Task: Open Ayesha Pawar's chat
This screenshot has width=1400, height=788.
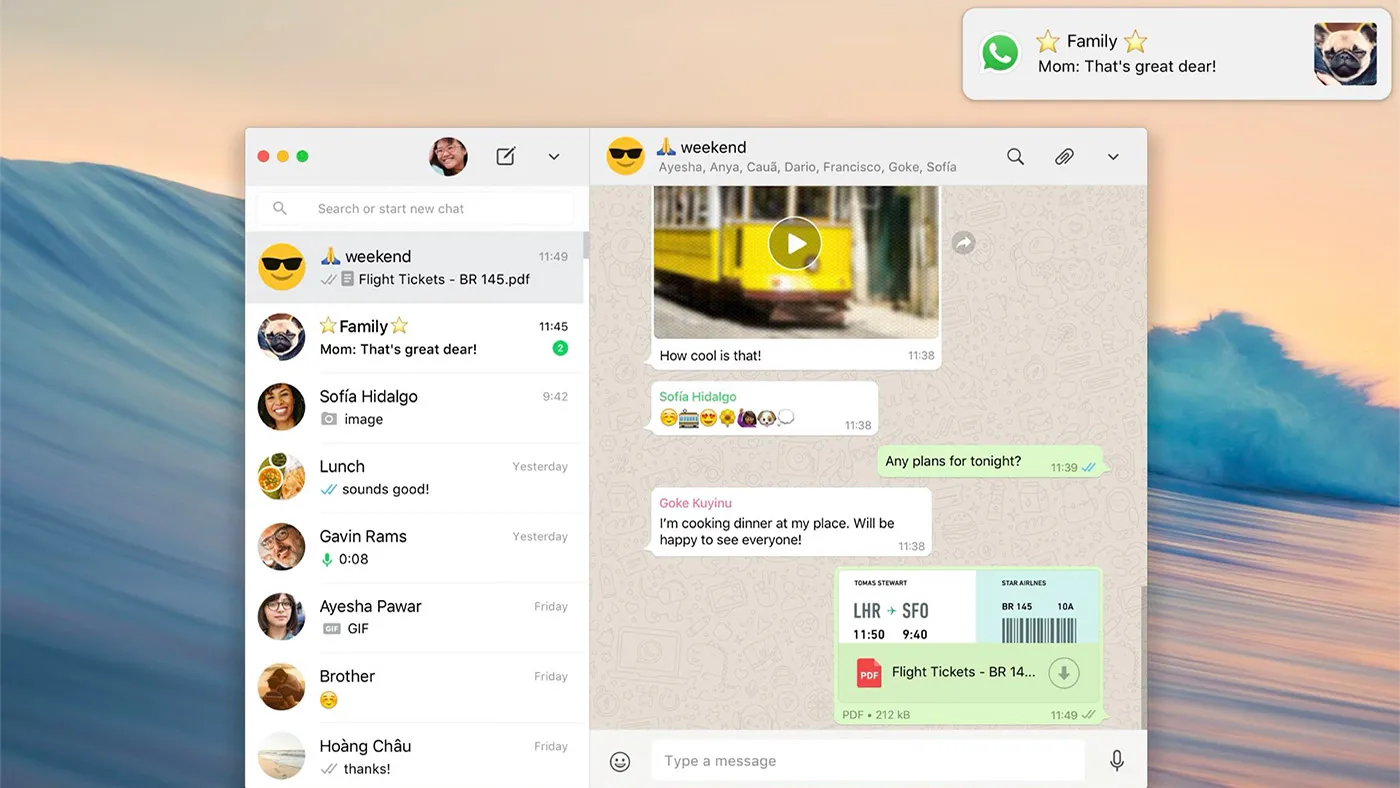Action: (x=415, y=618)
